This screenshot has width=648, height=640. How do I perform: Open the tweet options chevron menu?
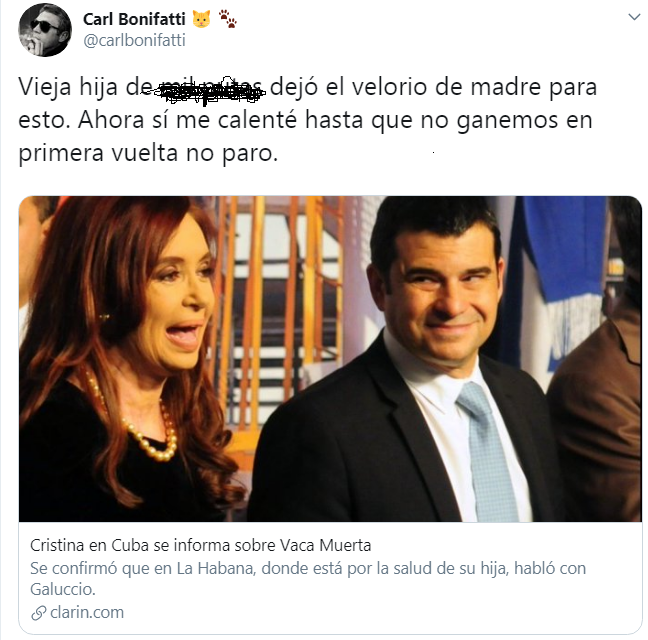click(x=634, y=17)
